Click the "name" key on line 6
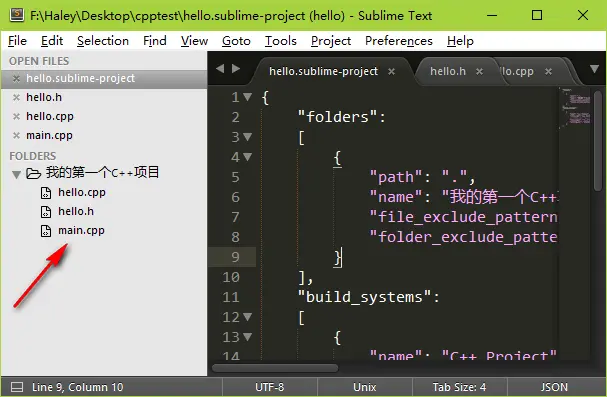 pos(396,197)
